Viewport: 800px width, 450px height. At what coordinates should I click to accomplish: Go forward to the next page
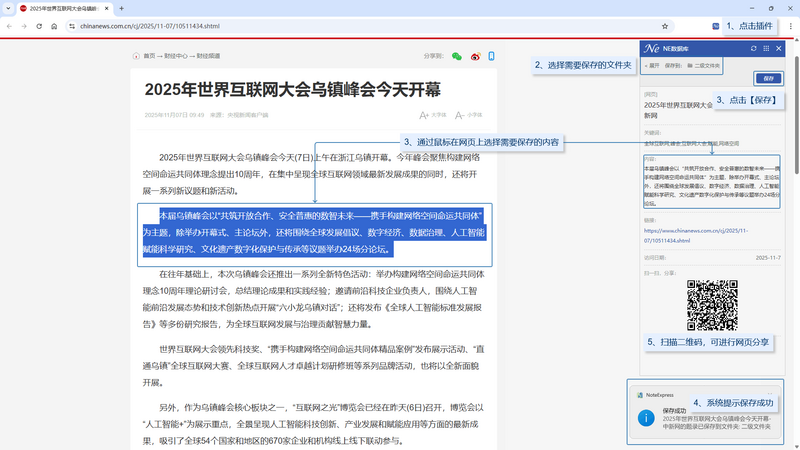coord(24,26)
